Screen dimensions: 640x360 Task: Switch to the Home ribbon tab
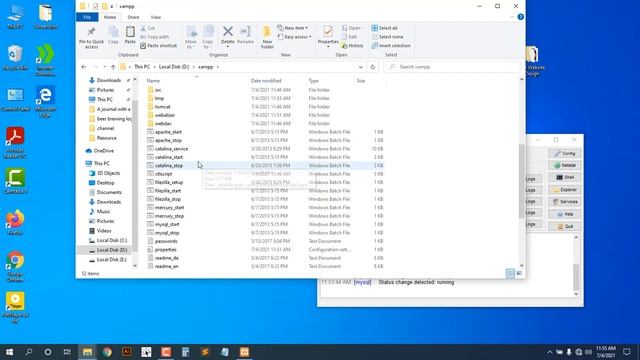(x=110, y=17)
